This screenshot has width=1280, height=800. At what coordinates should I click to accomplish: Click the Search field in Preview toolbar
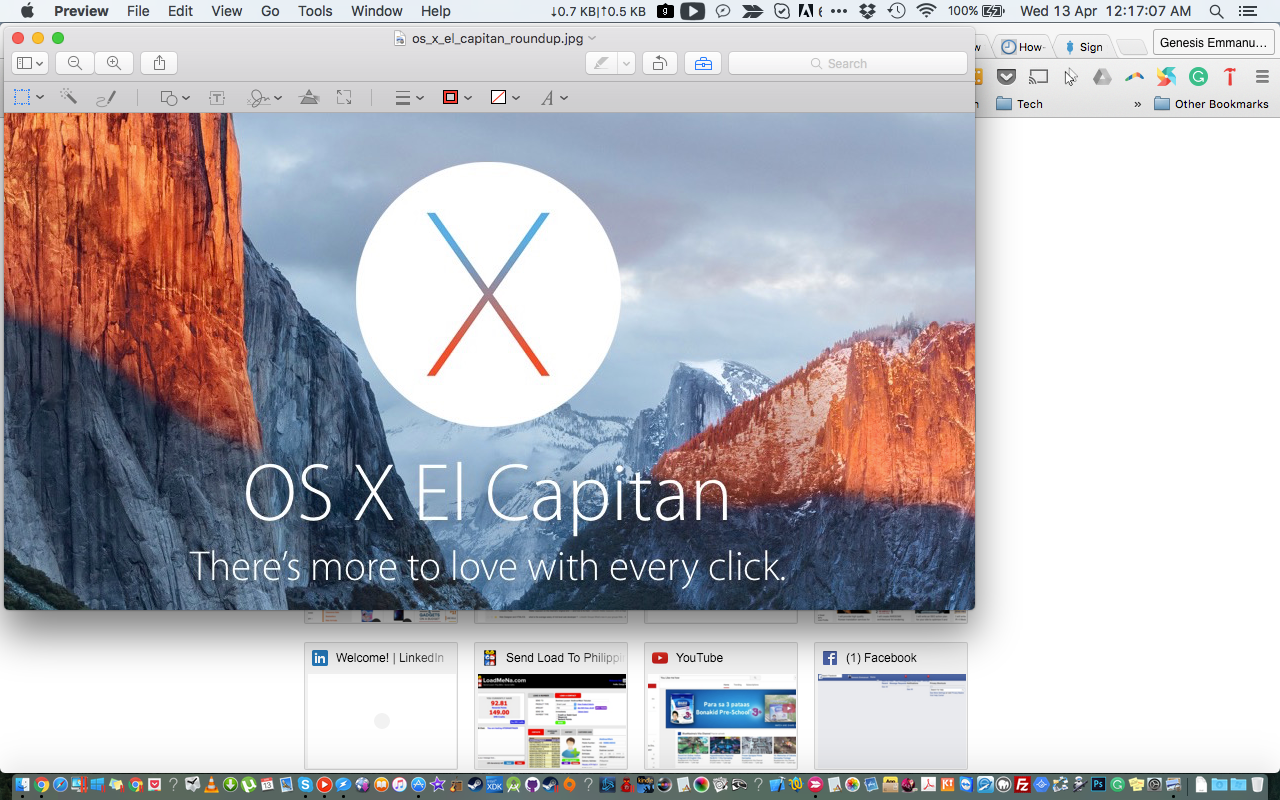847,63
